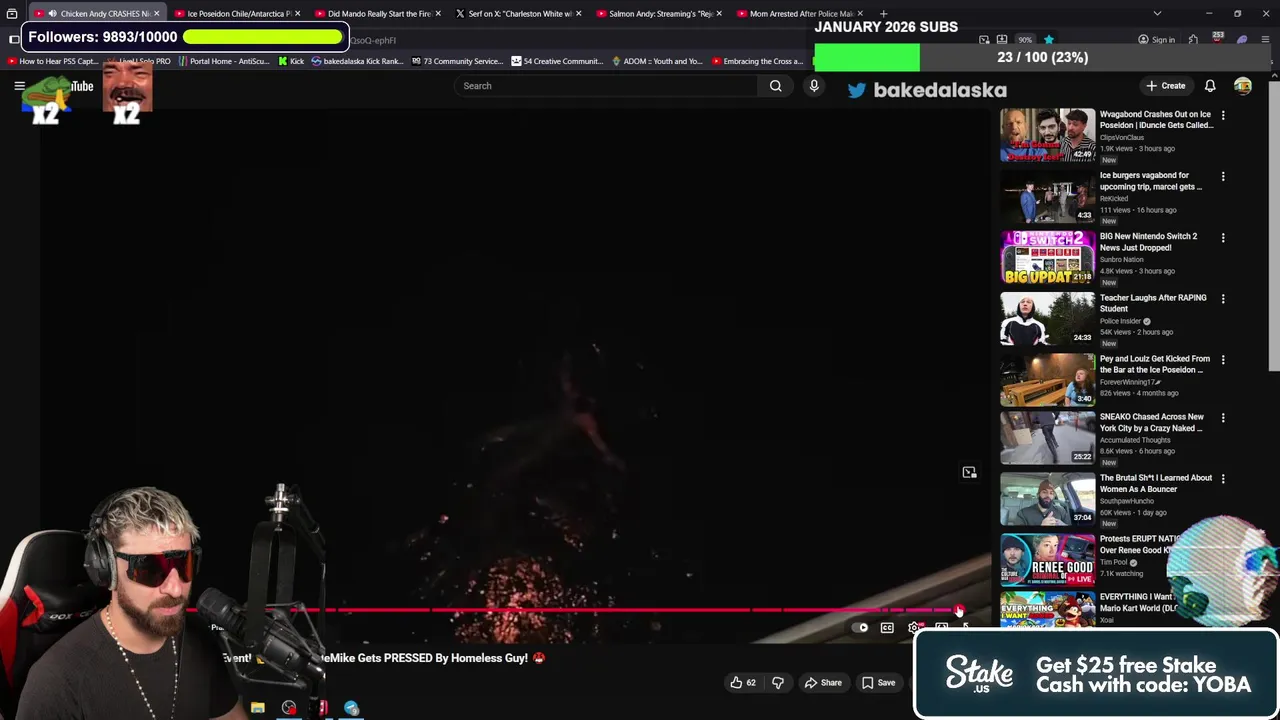Open the browser extensions puzzle icon

[1193, 40]
